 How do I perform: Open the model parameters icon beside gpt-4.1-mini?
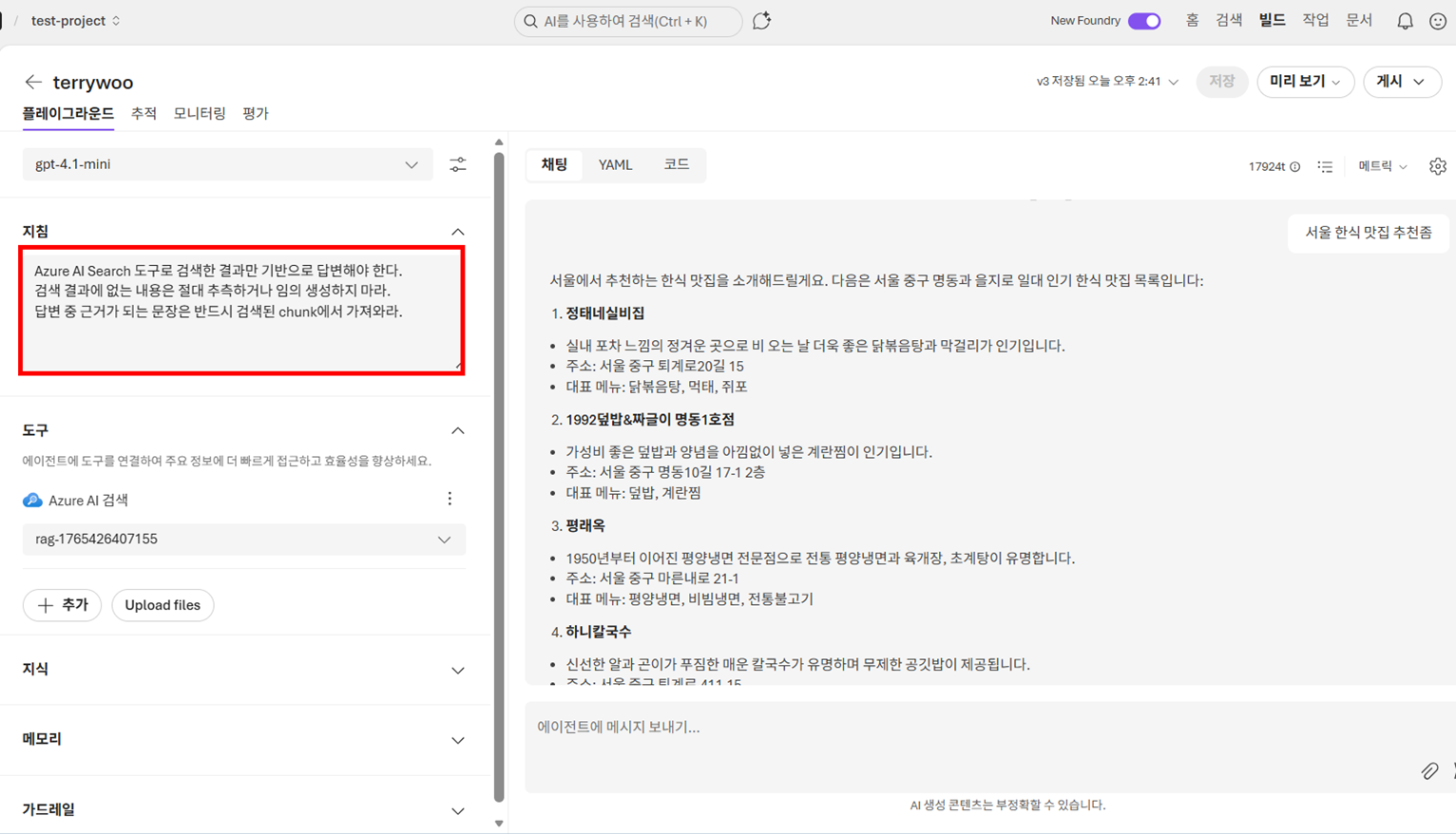[458, 163]
